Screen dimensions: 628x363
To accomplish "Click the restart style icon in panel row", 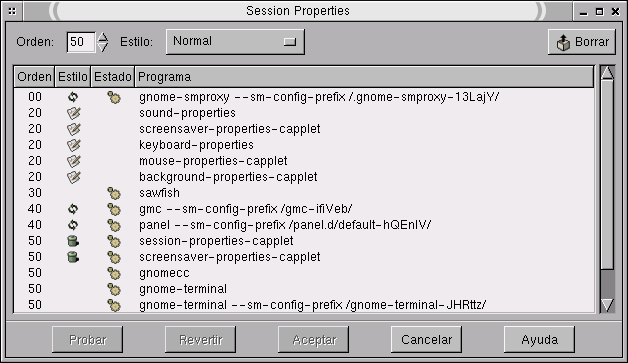I will point(73,225).
